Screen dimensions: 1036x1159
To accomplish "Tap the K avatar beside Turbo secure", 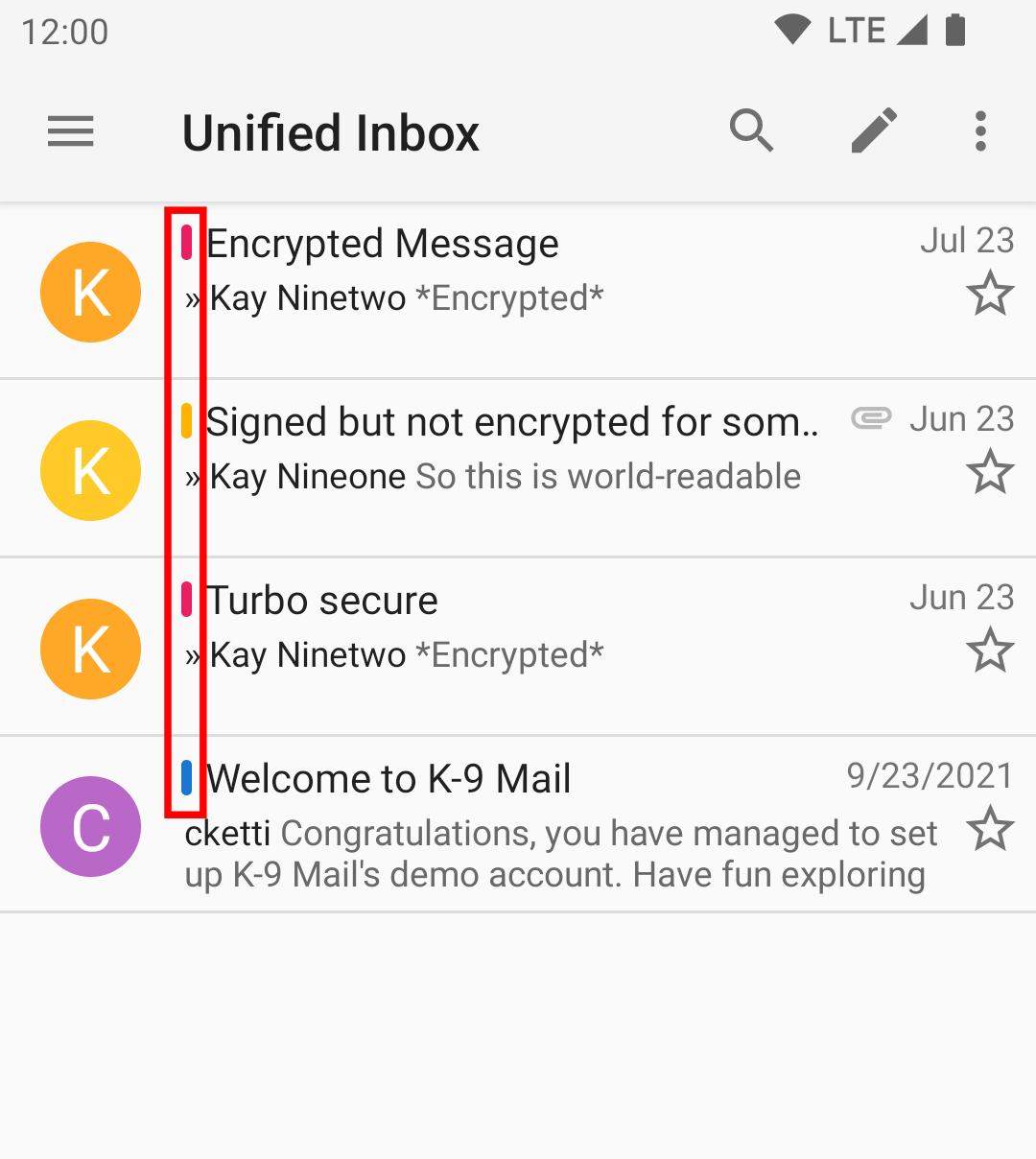I will 91,649.
